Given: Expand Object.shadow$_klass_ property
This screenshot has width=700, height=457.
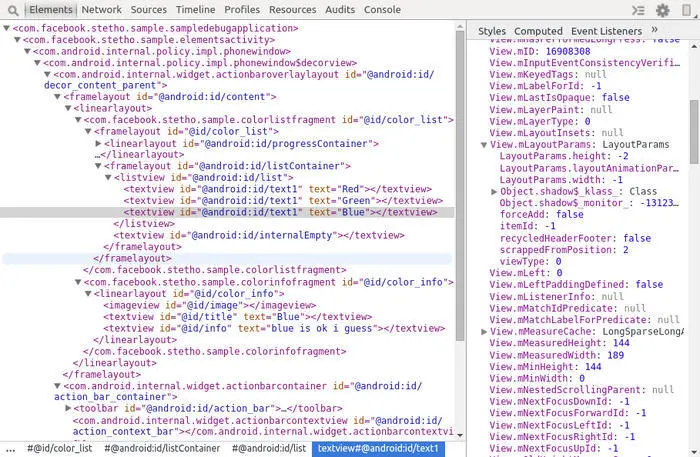Looking at the screenshot, I should [x=494, y=191].
